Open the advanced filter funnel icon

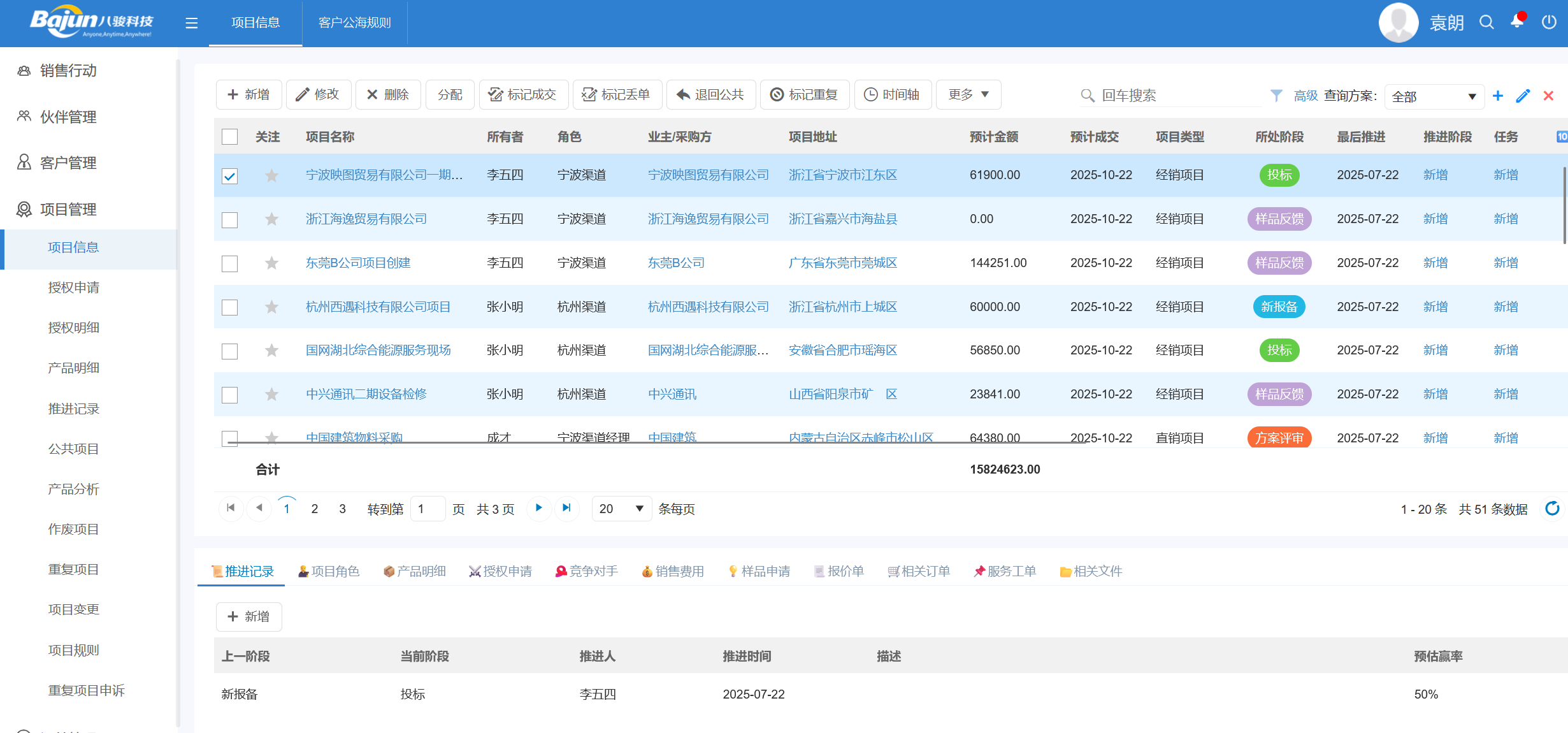[x=1277, y=96]
